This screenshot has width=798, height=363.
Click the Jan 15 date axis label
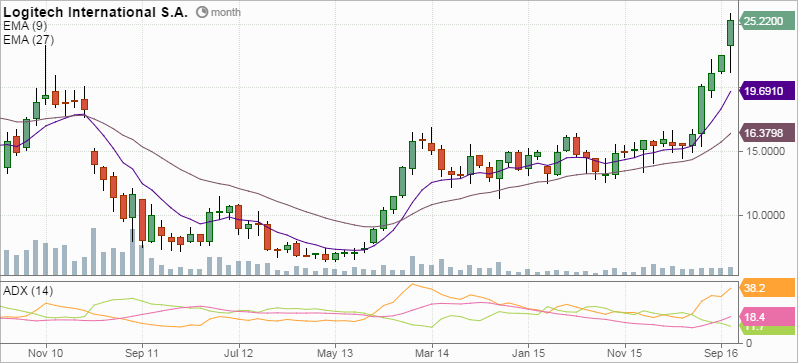pyautogui.click(x=528, y=352)
